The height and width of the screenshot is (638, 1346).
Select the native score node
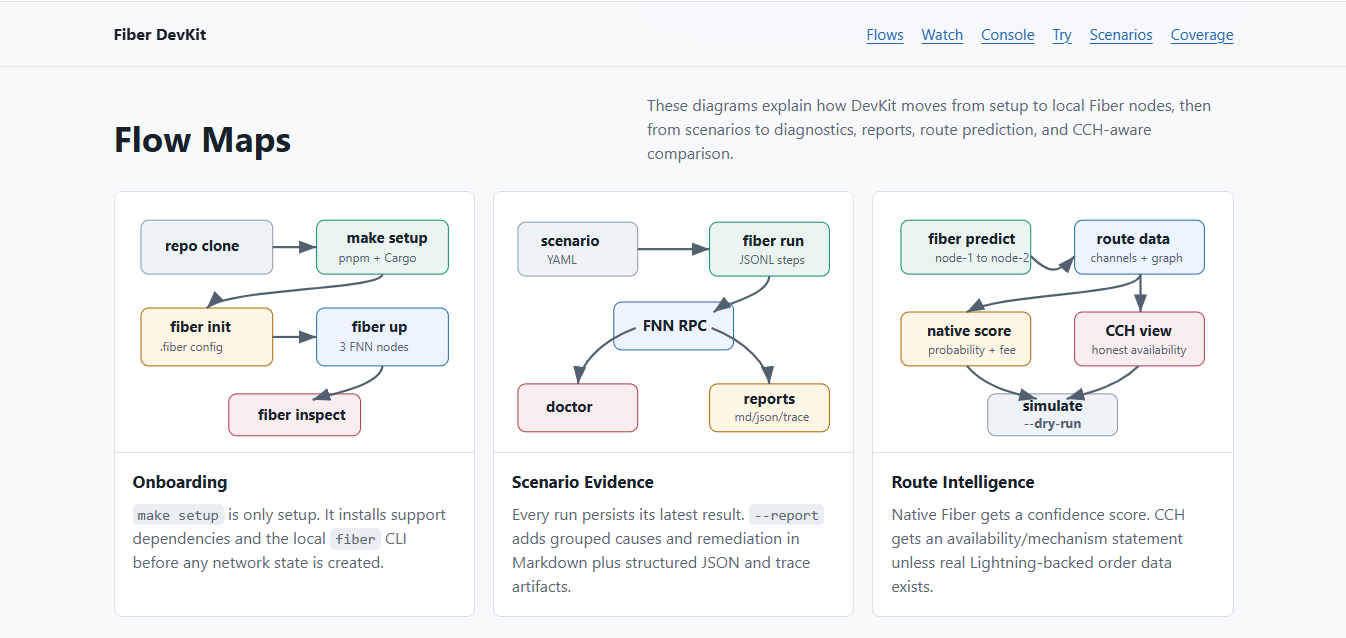tap(966, 339)
